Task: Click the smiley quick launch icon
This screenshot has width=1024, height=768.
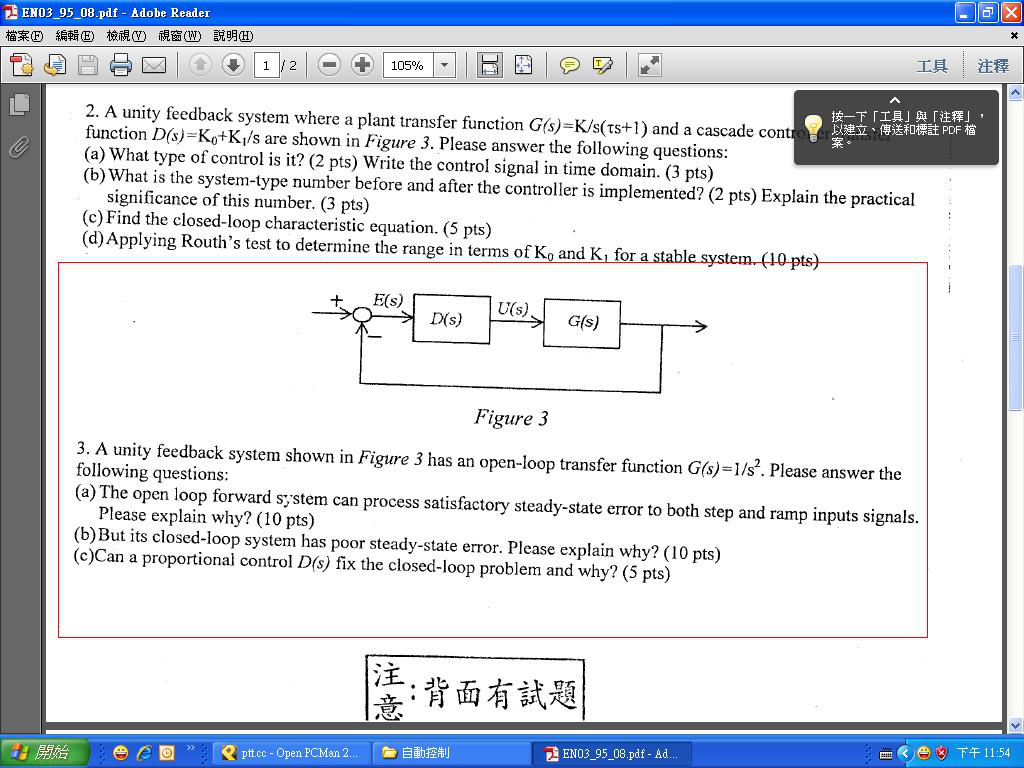Action: [x=121, y=753]
